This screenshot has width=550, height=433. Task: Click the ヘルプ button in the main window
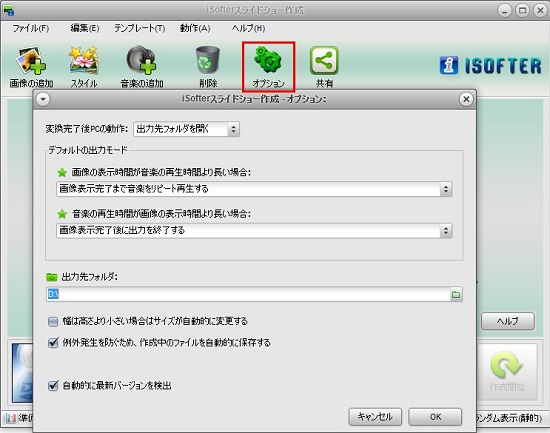tap(508, 321)
